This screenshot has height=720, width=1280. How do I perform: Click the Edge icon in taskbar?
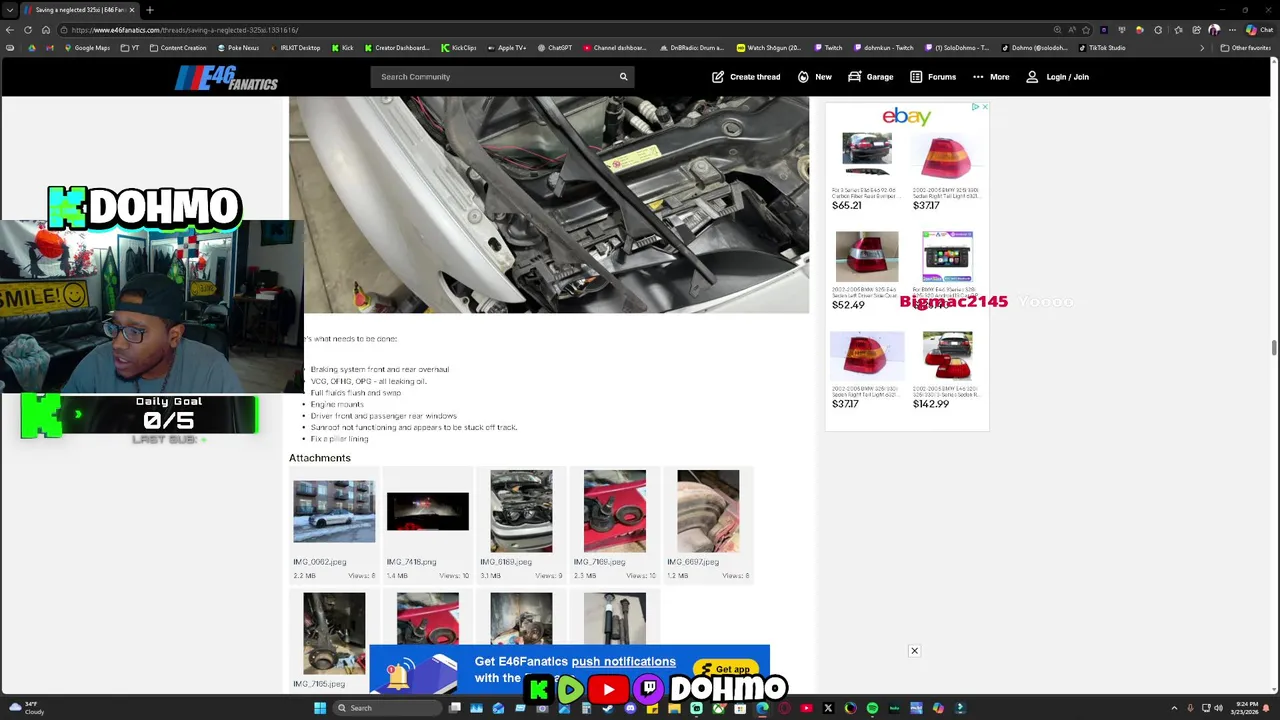point(762,708)
